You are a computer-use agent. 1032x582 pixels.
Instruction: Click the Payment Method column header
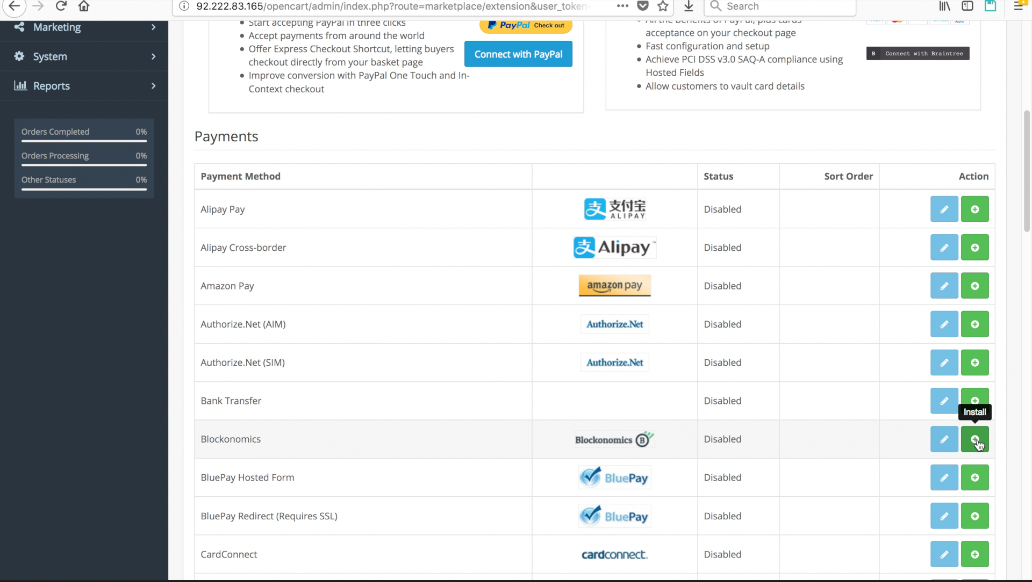pyautogui.click(x=240, y=176)
